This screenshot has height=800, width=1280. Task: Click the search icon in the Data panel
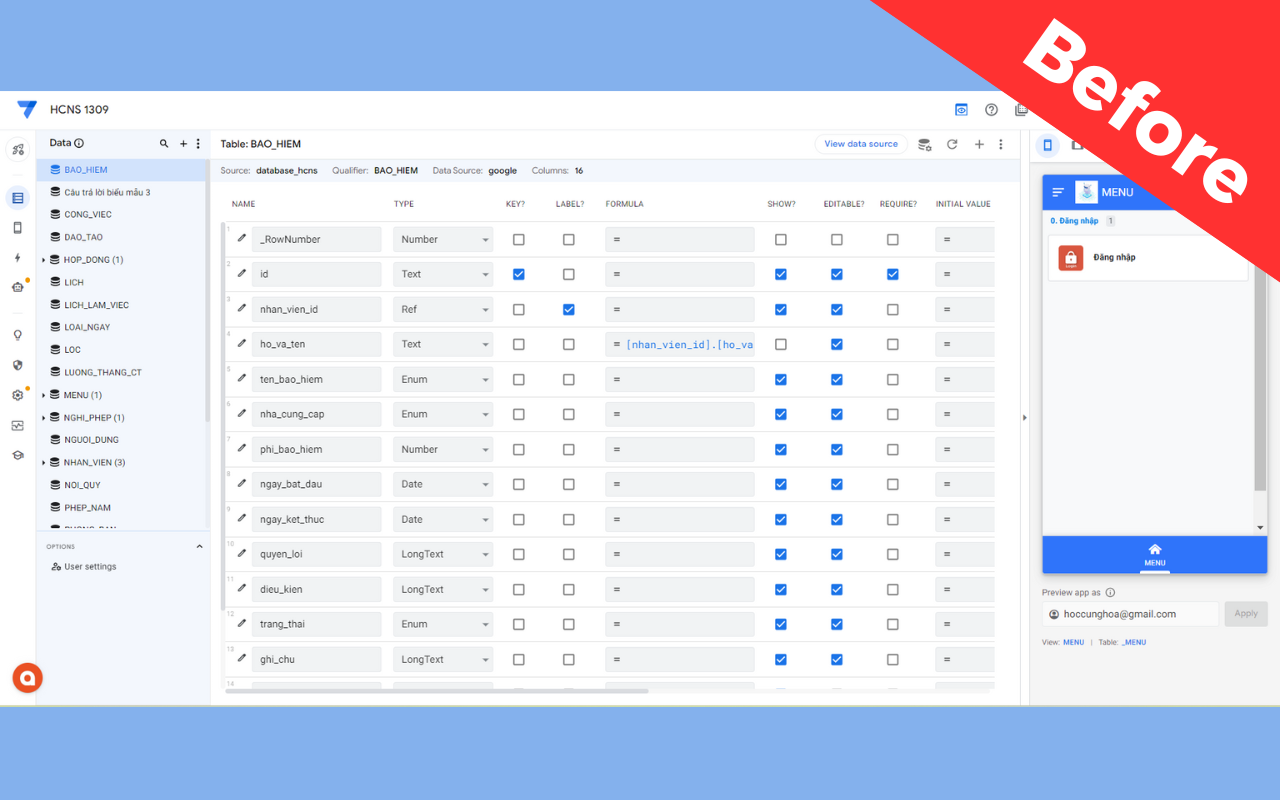tap(164, 144)
